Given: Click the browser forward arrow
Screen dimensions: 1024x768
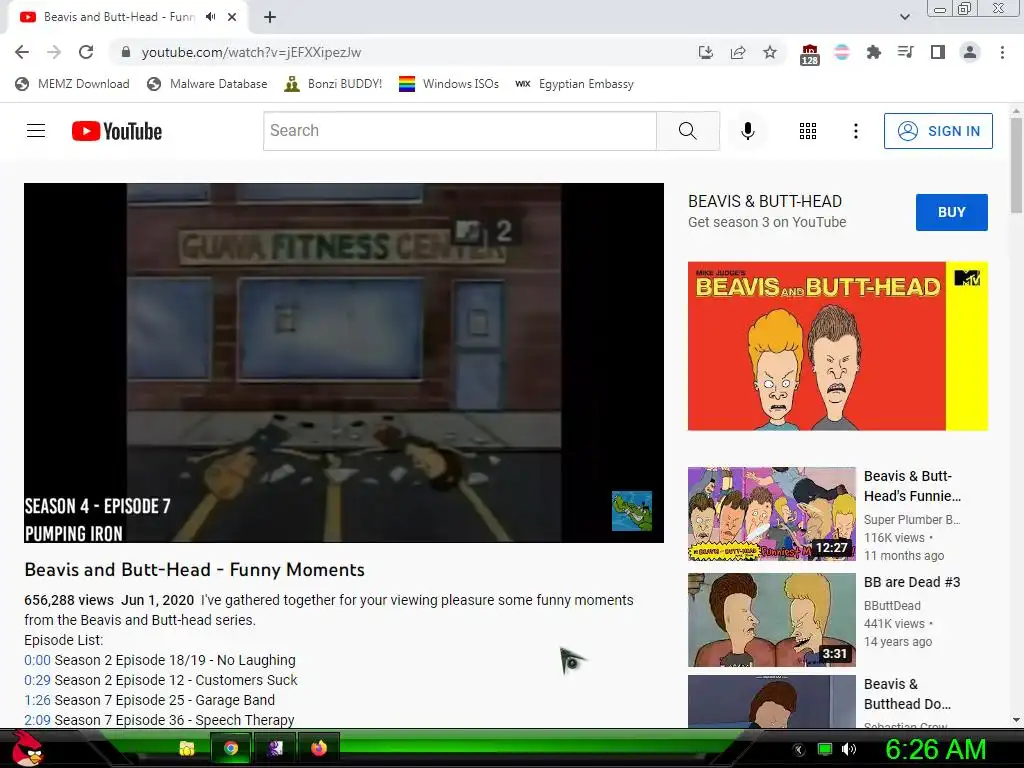Looking at the screenshot, I should pyautogui.click(x=54, y=52).
